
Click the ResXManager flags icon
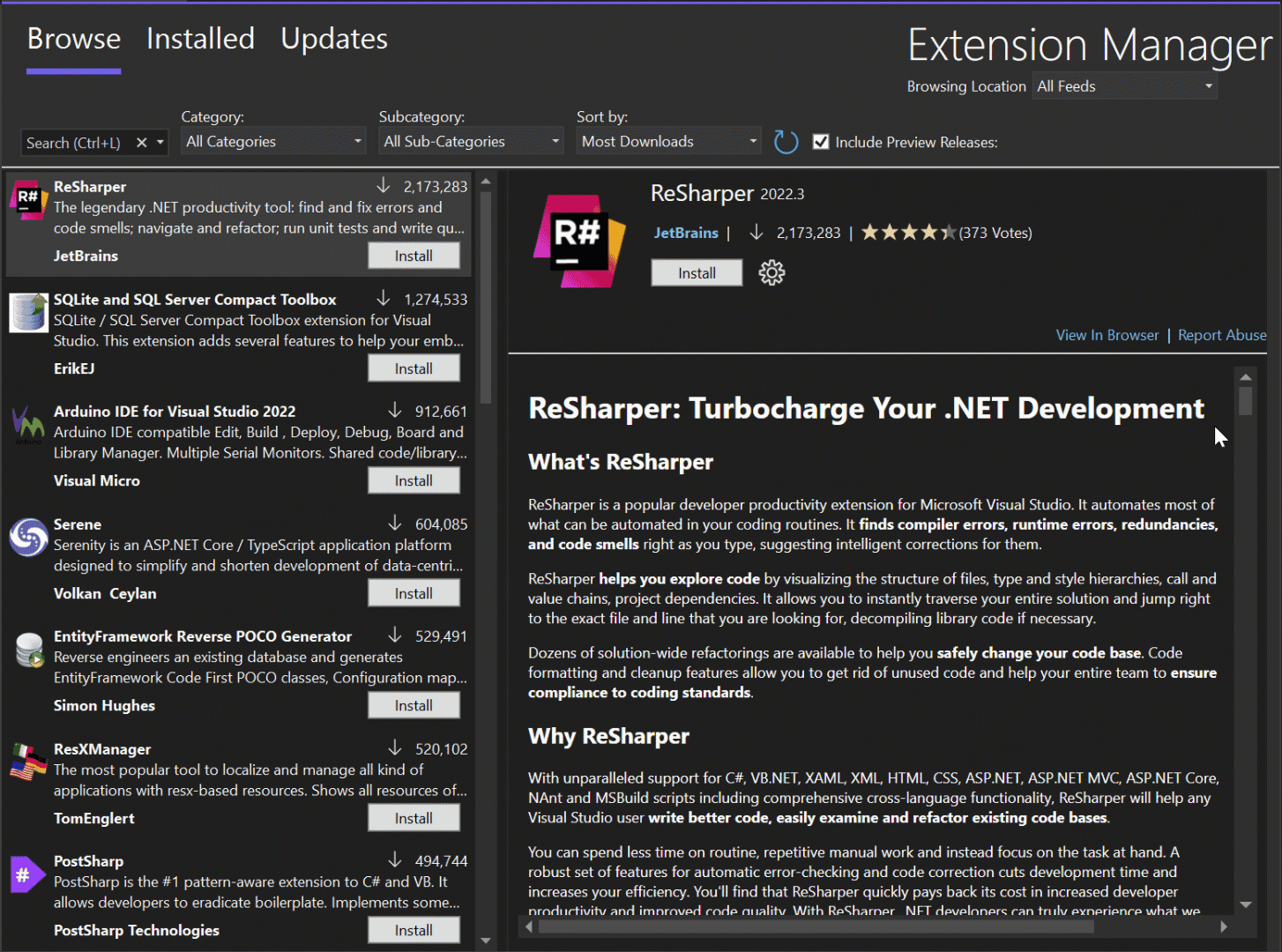pos(28,762)
